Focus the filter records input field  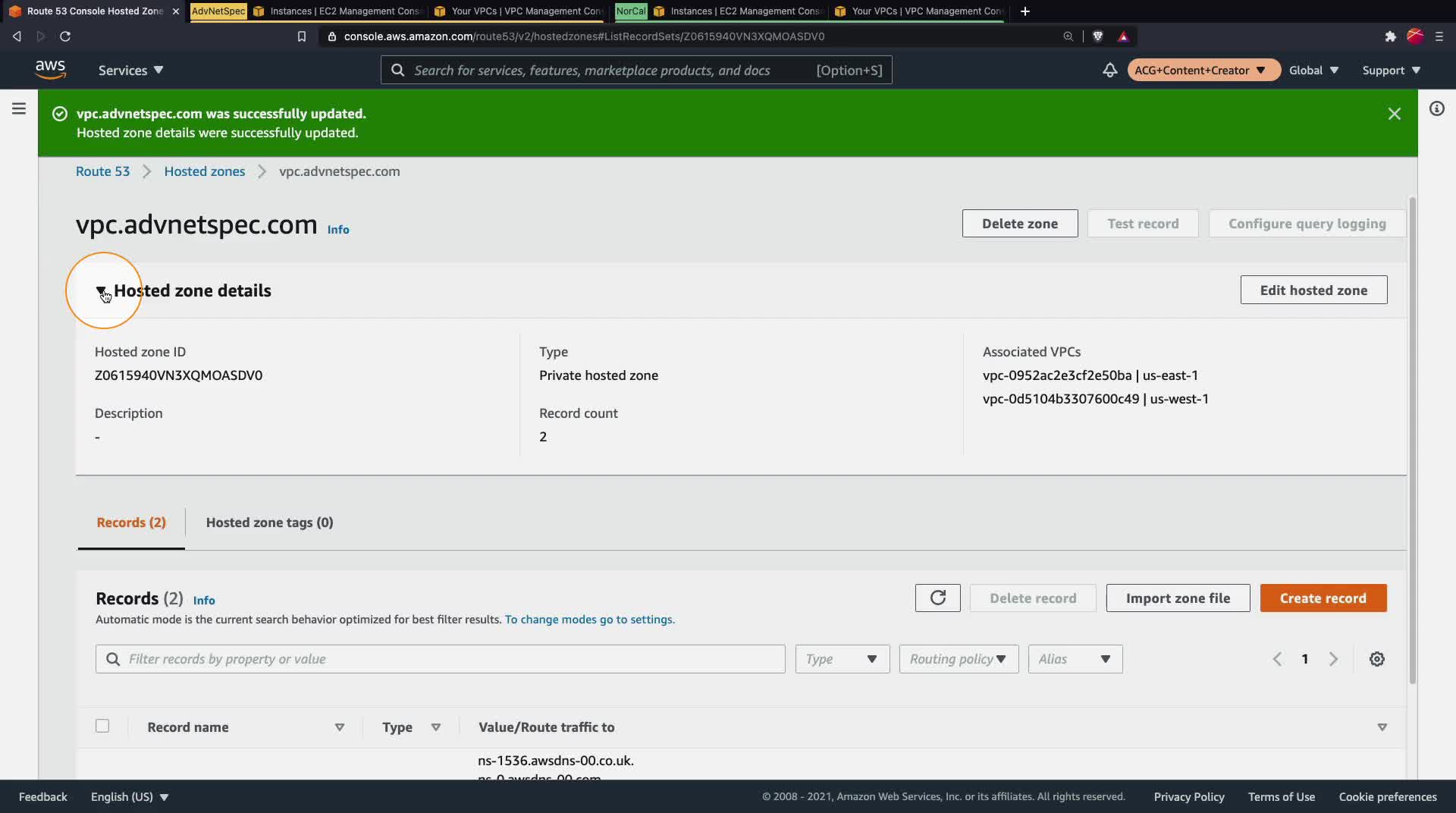coord(441,659)
